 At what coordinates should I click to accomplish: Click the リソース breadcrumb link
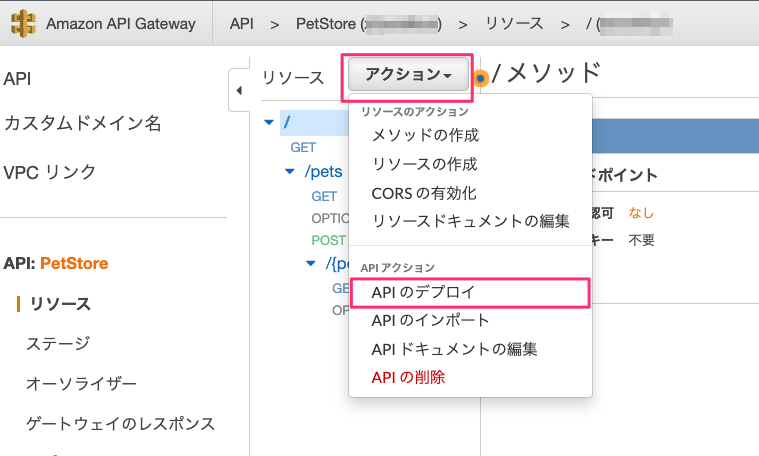coord(514,24)
